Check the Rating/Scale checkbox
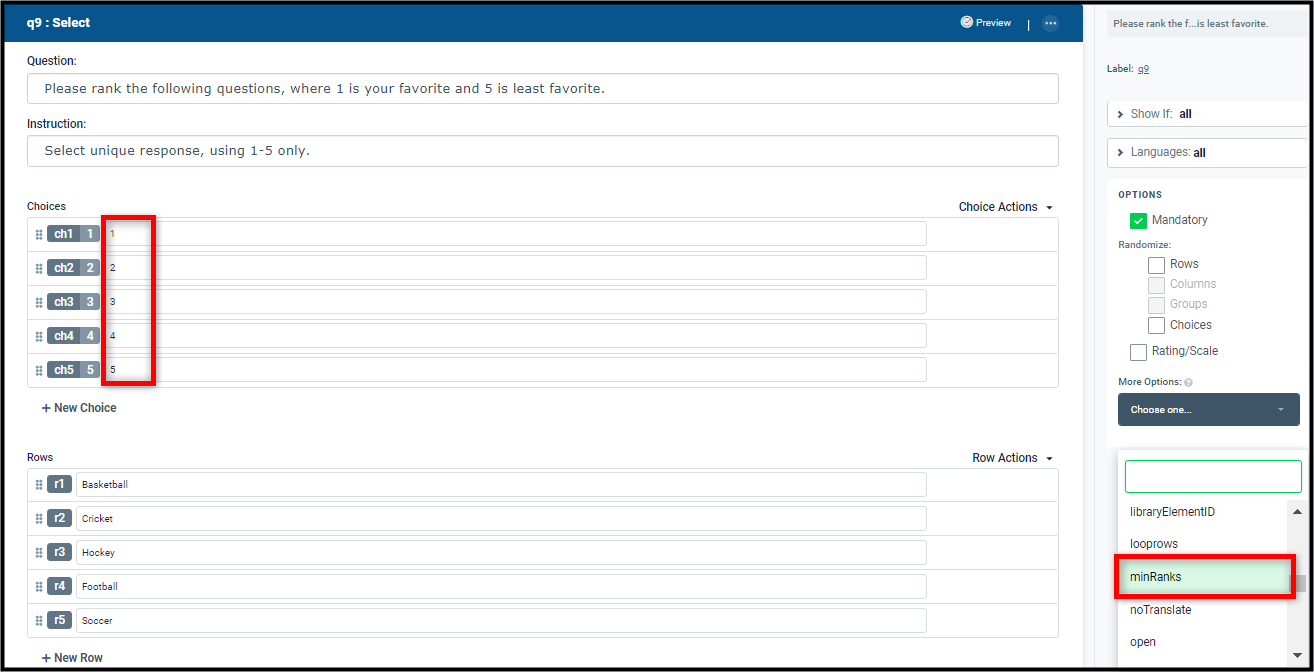Viewport: 1314px width, 672px height. 1138,352
